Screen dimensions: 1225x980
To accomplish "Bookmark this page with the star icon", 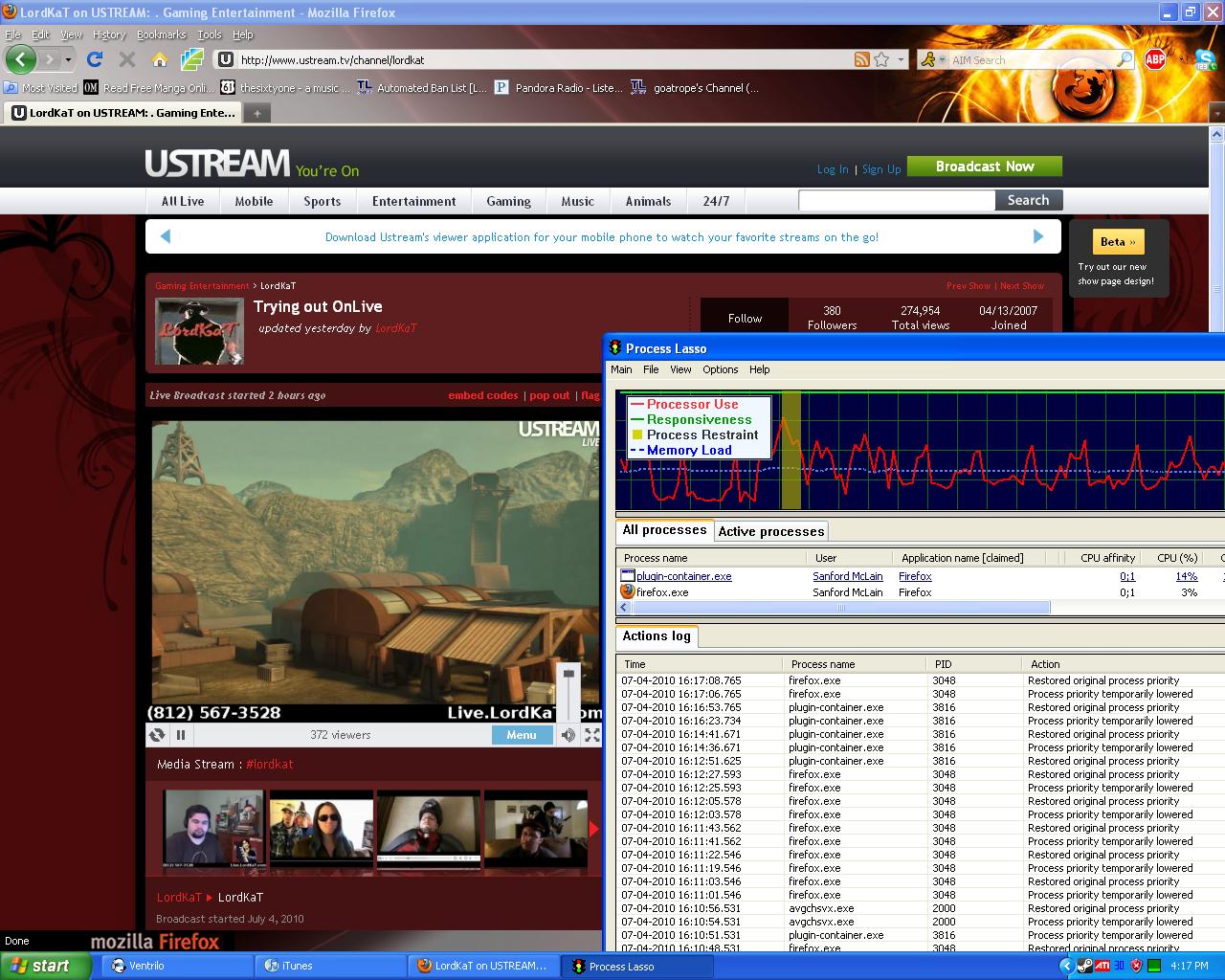I will 881,59.
